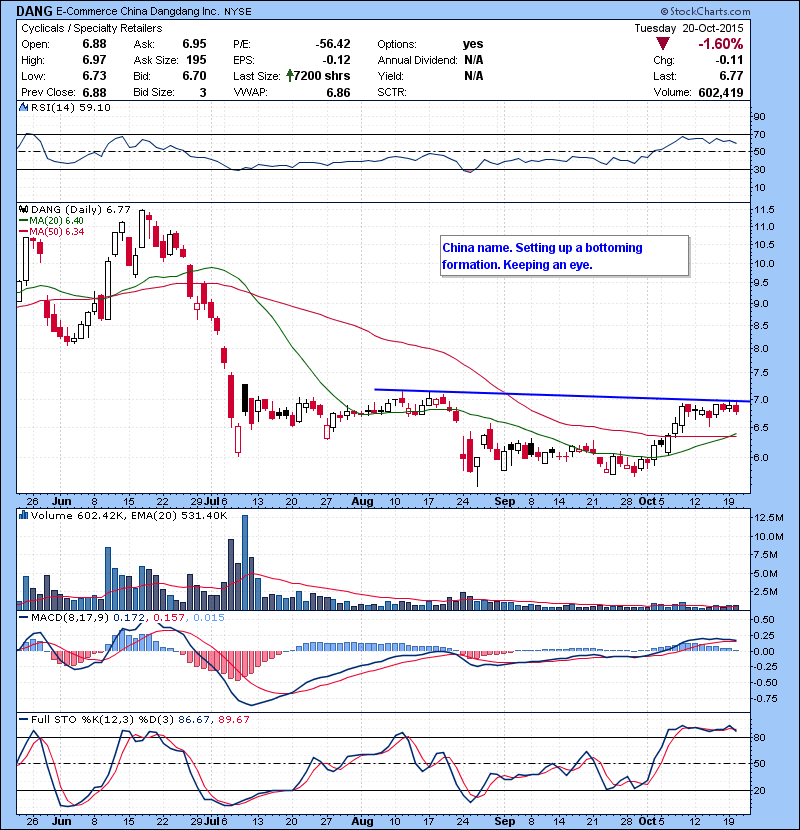
Task: Click the Ask value 6.95
Action: pos(194,44)
